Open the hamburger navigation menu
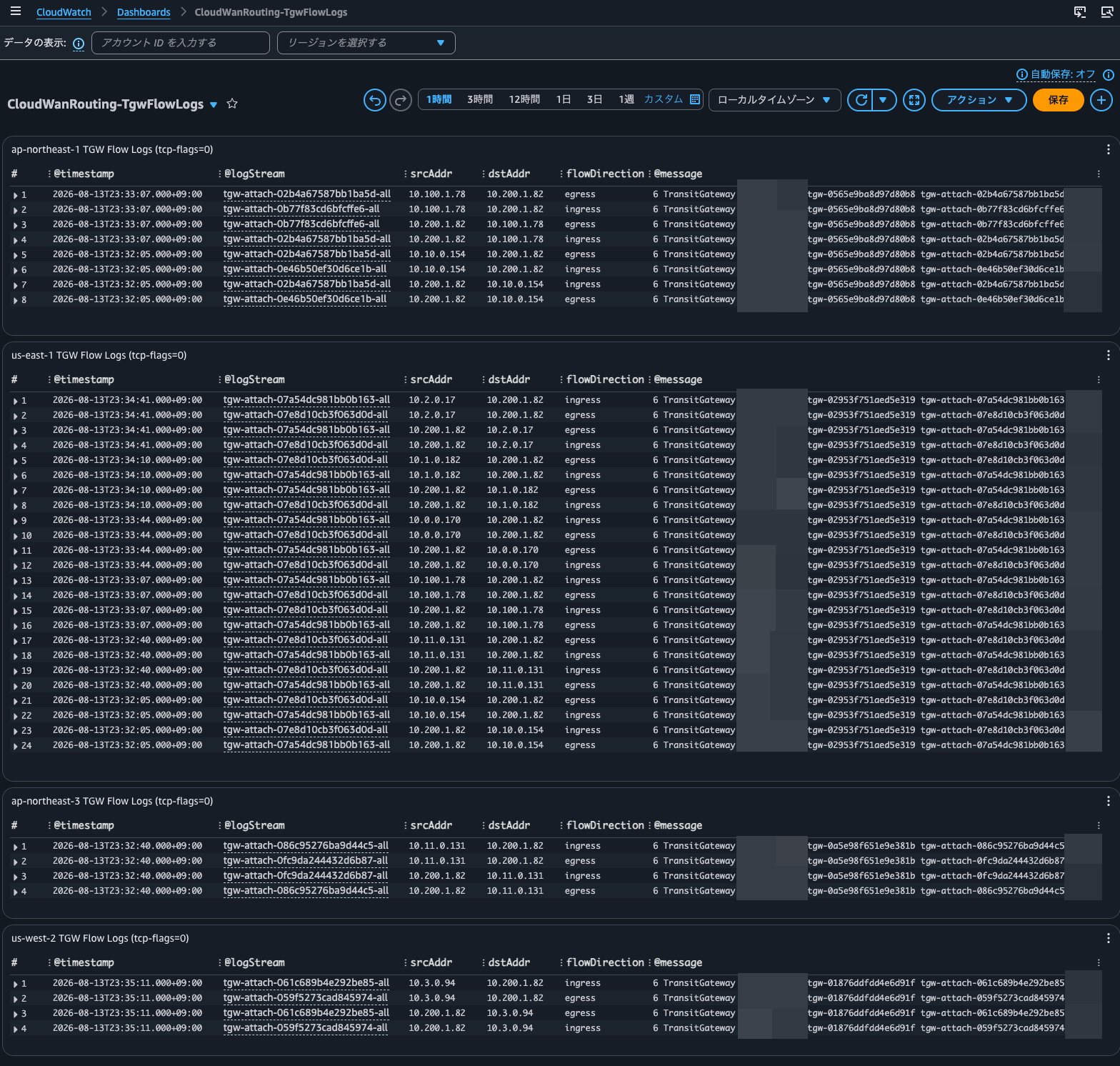Image resolution: width=1120 pixels, height=1066 pixels. coord(16,11)
